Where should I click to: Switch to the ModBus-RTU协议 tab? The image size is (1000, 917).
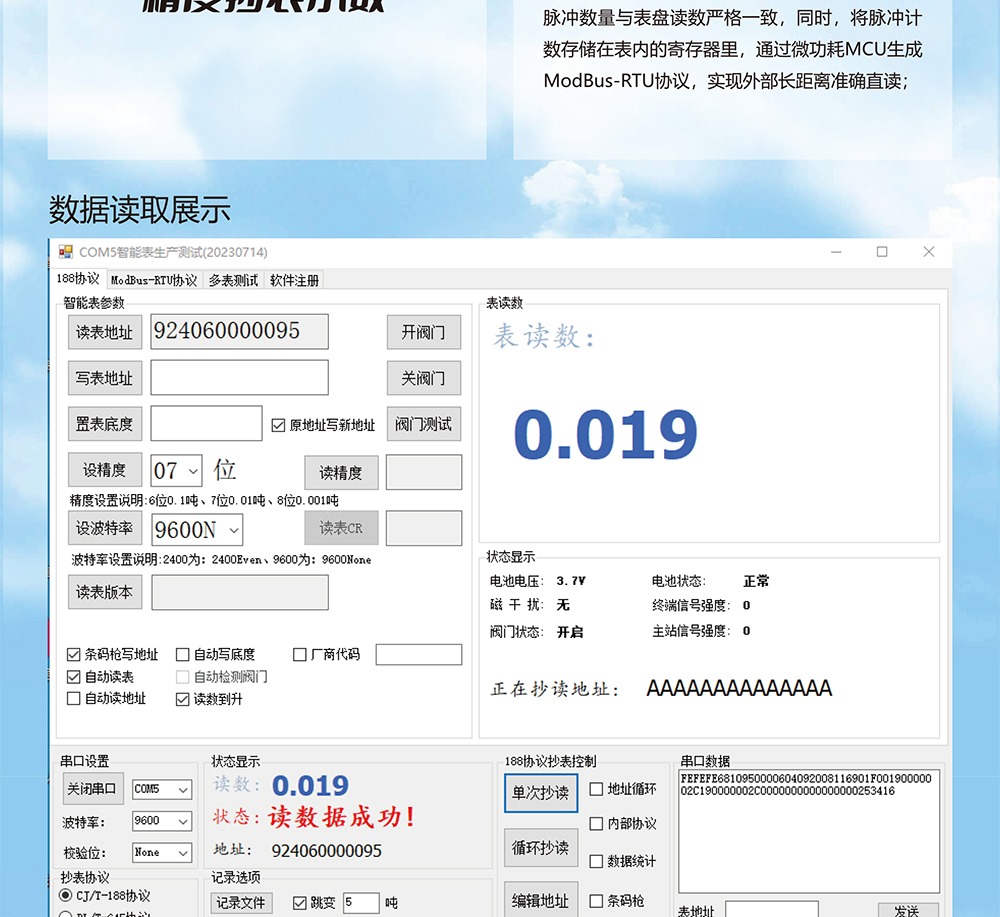[x=154, y=280]
